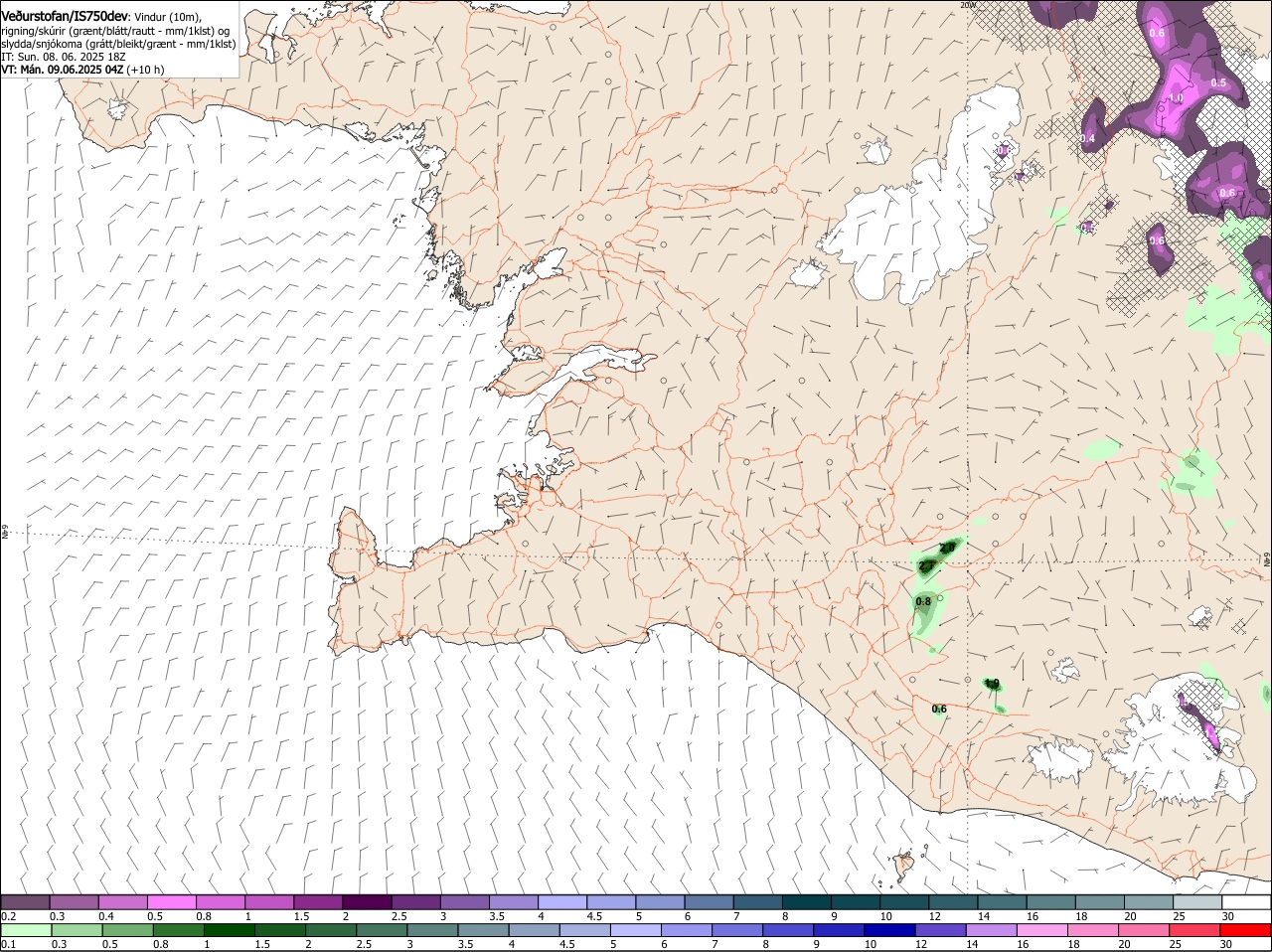The image size is (1272, 952).
Task: Click the 'Vindur (10m)' text in the header
Action: [x=167, y=18]
